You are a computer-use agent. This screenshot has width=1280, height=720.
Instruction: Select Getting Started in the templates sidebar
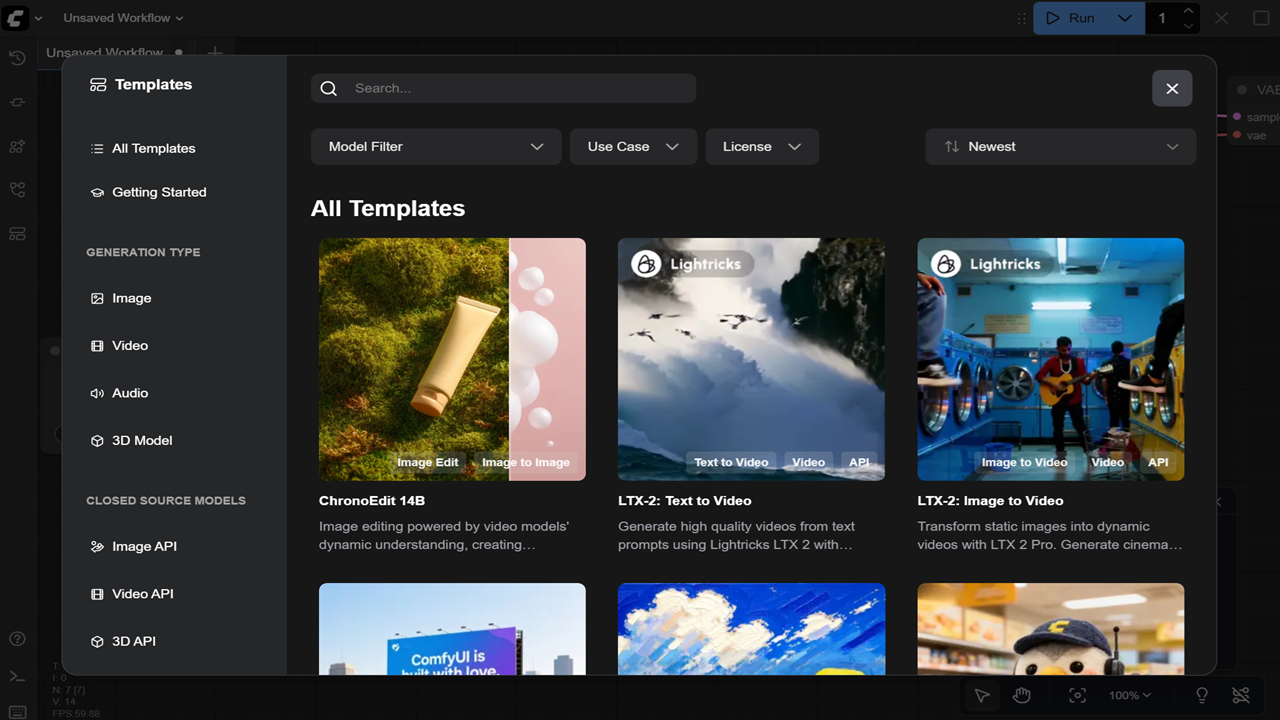point(159,192)
